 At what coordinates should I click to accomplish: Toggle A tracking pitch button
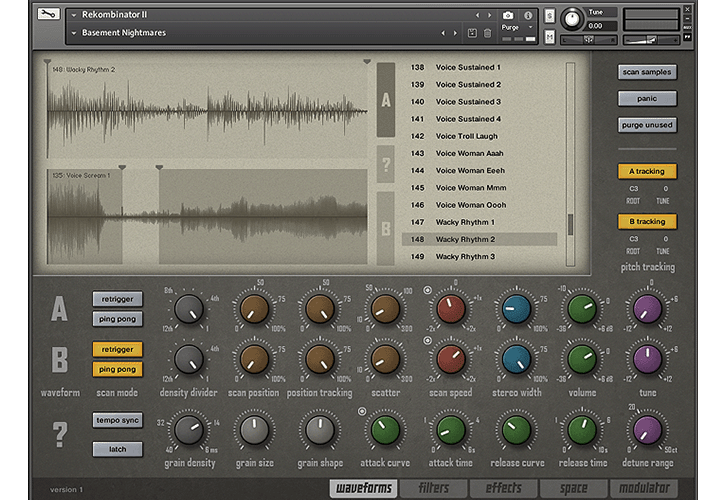pyautogui.click(x=647, y=171)
